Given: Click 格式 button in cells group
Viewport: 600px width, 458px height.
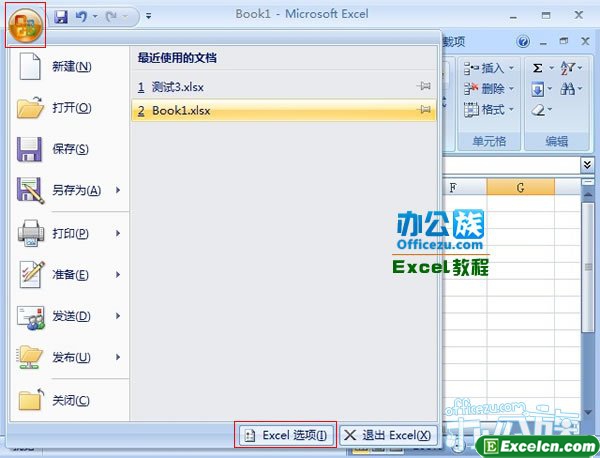Looking at the screenshot, I should (x=484, y=110).
